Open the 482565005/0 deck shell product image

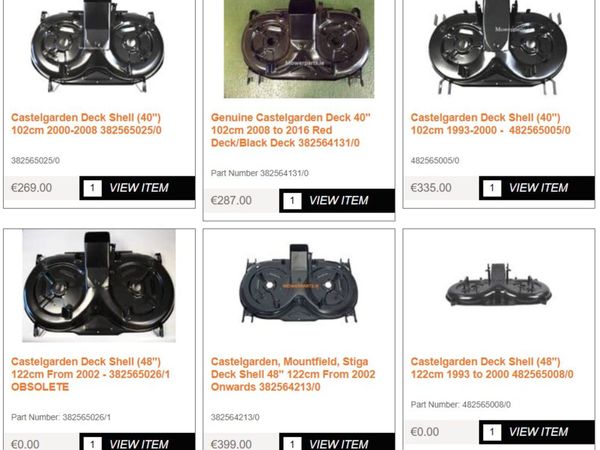499,48
